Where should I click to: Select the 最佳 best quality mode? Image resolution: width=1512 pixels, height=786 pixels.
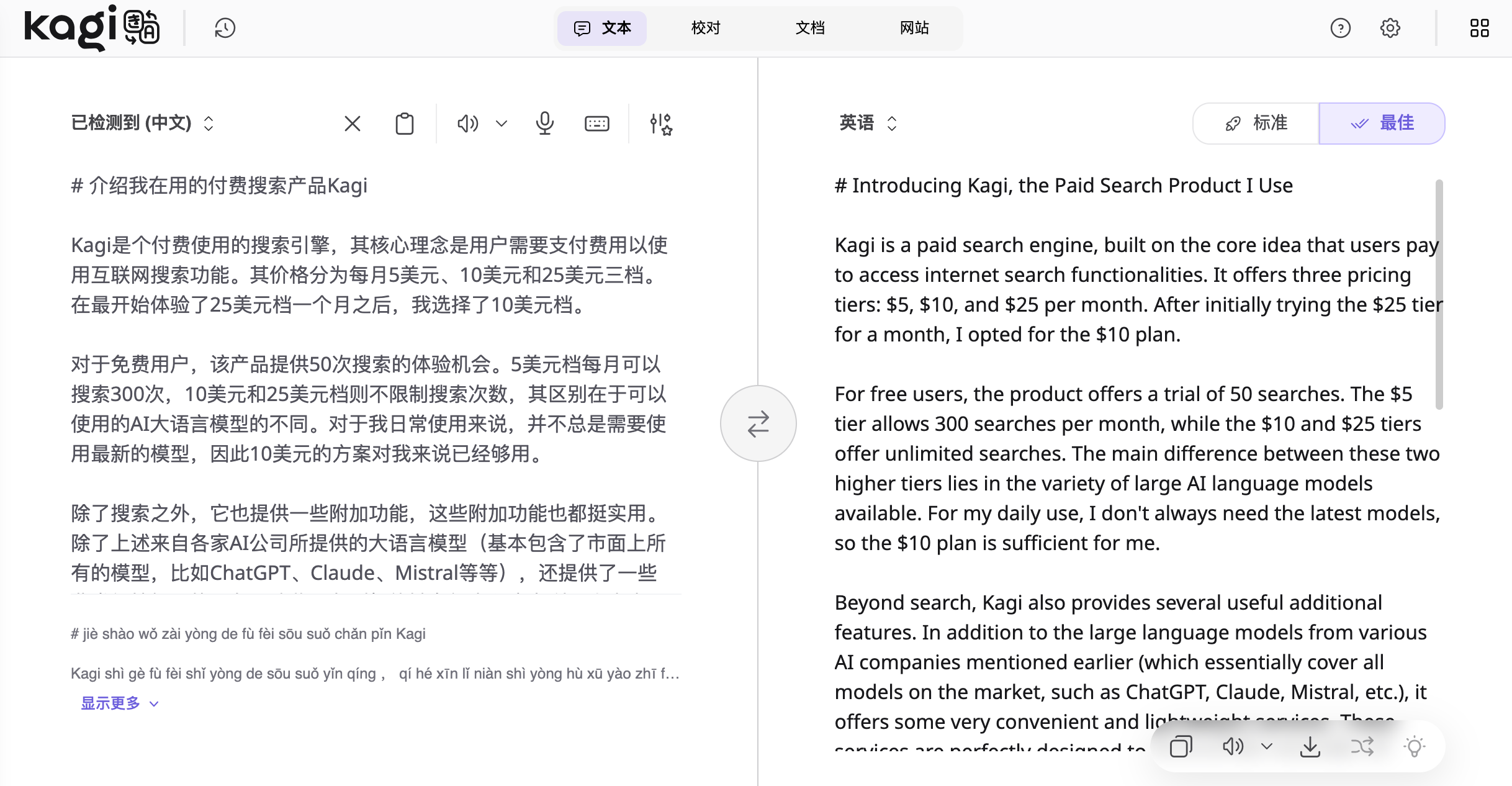pyautogui.click(x=1382, y=123)
